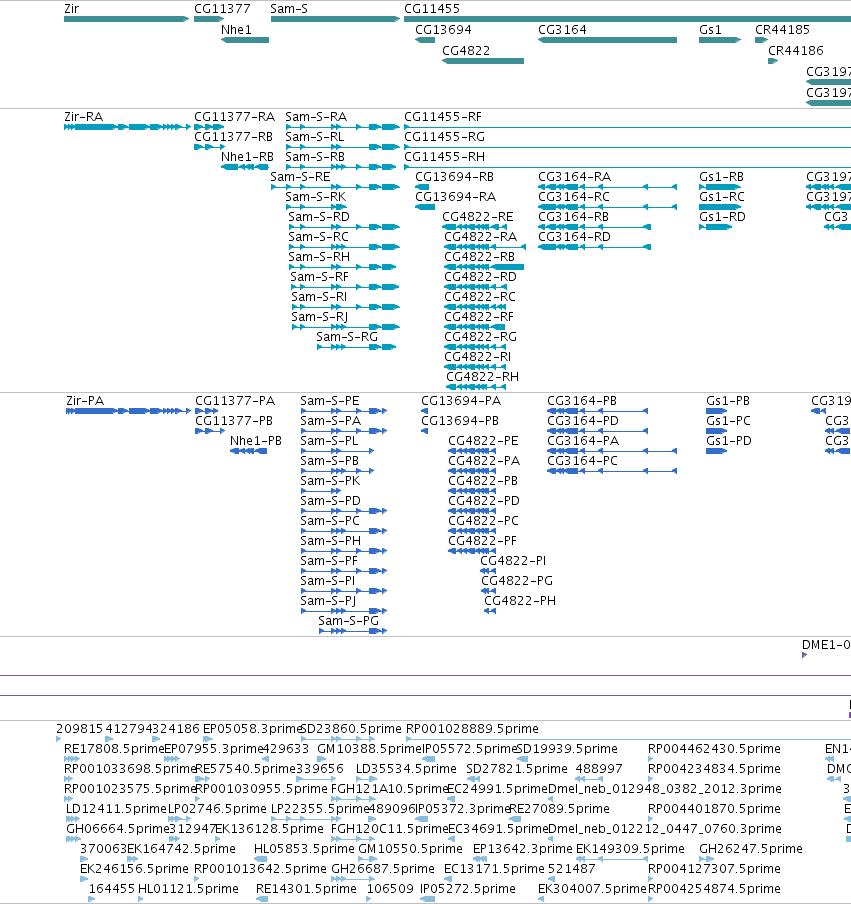
Task: Click the SD19939.5prime EST label
Action: 567,749
